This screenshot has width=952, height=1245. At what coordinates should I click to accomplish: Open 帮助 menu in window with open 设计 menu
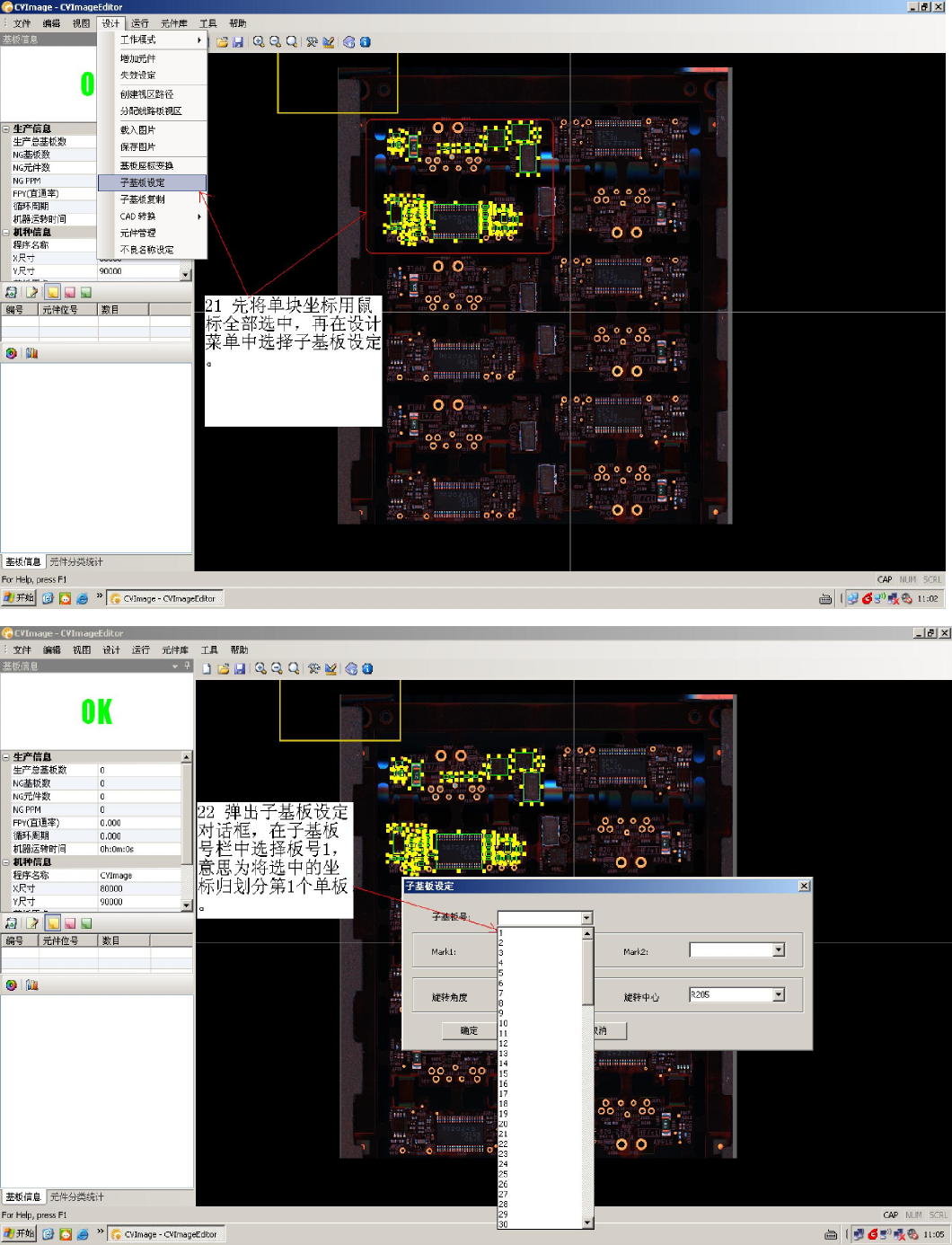coord(238,23)
